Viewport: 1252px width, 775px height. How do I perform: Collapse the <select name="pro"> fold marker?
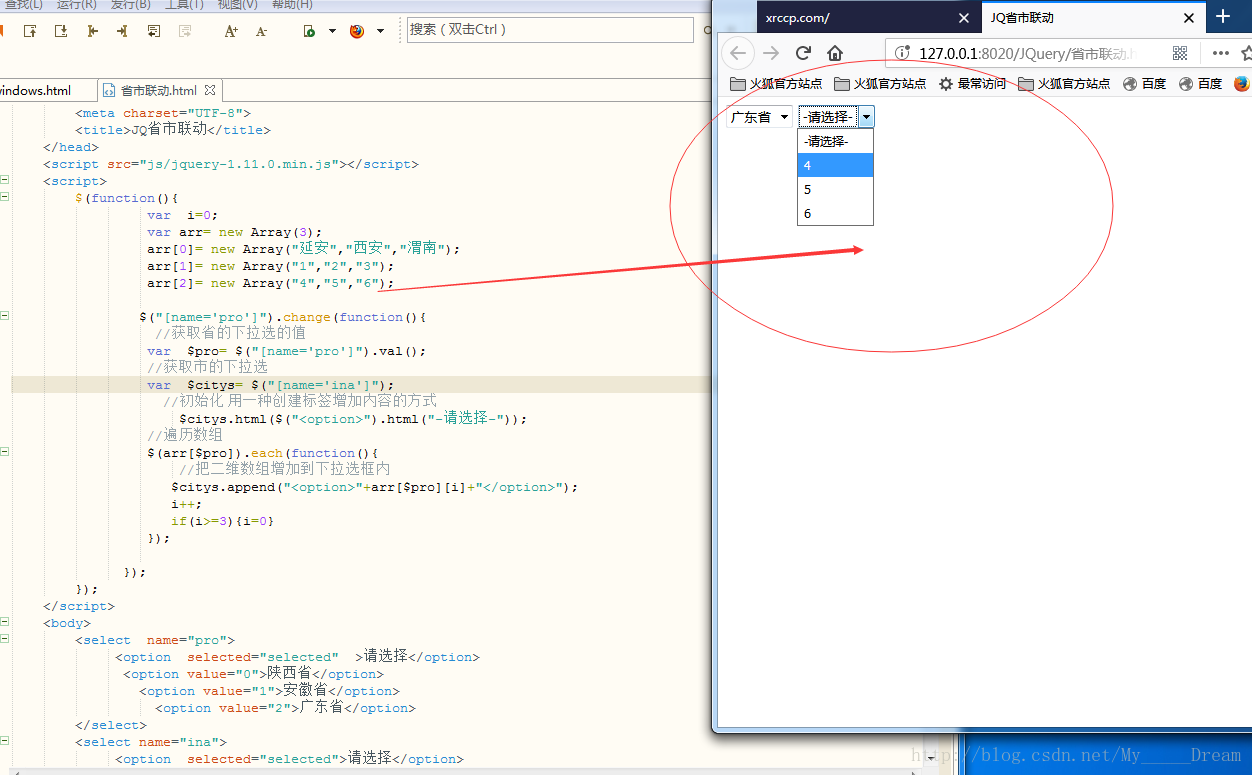4,639
